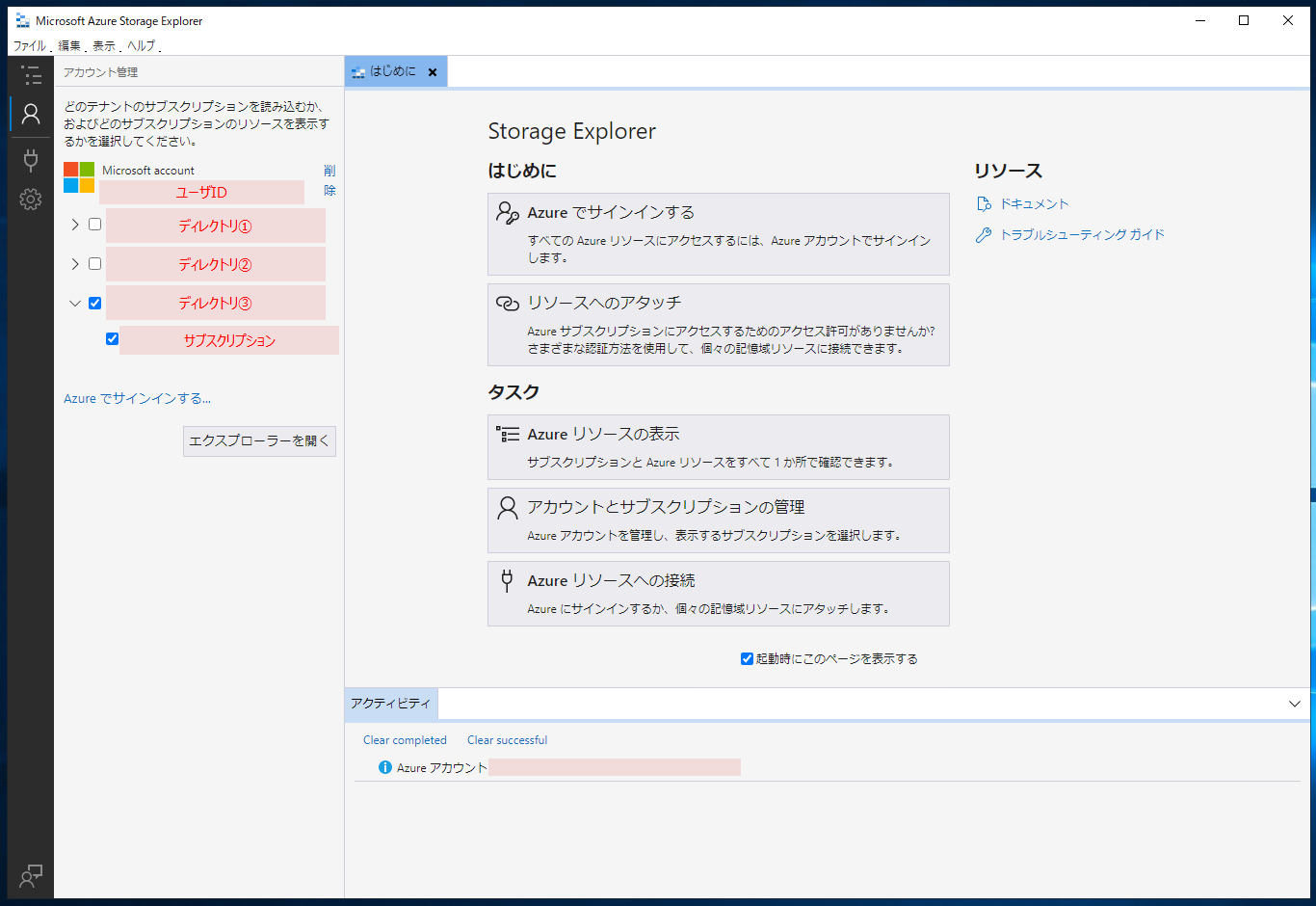The image size is (1316, 906).
Task: Click the アカウント管理 panel header text
Action: pyautogui.click(x=100, y=72)
